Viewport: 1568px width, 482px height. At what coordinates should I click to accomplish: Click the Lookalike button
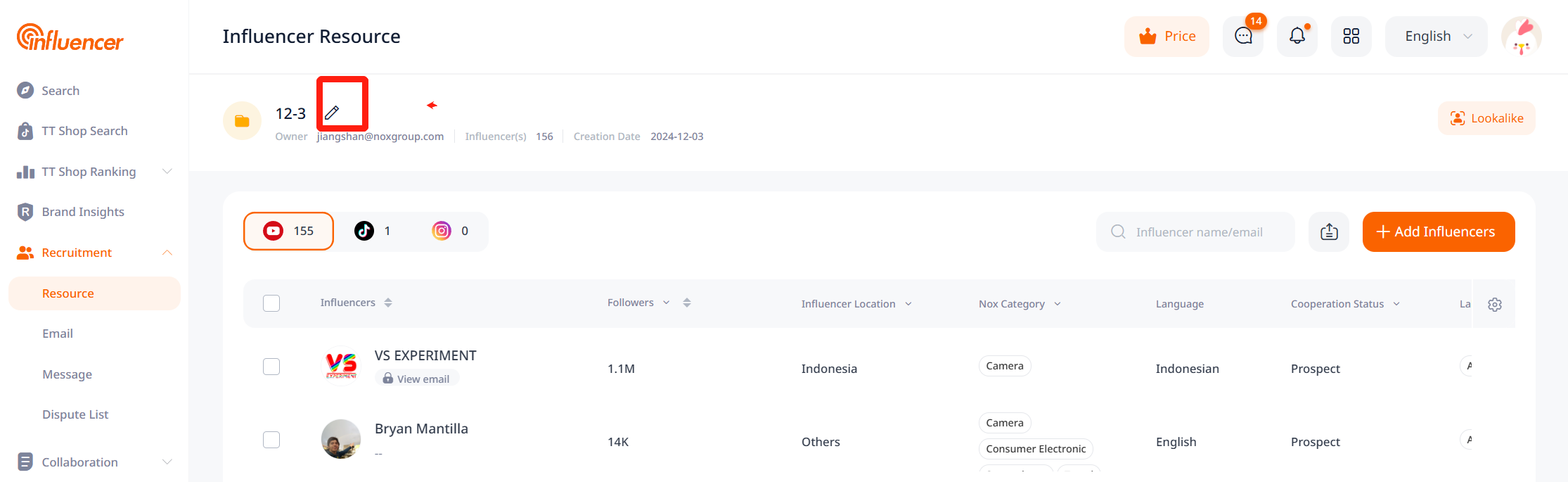pos(1486,118)
